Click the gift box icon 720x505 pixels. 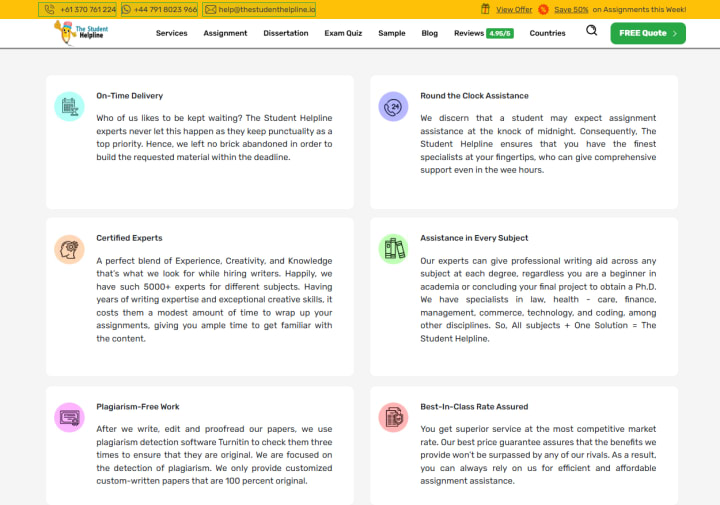pyautogui.click(x=485, y=9)
